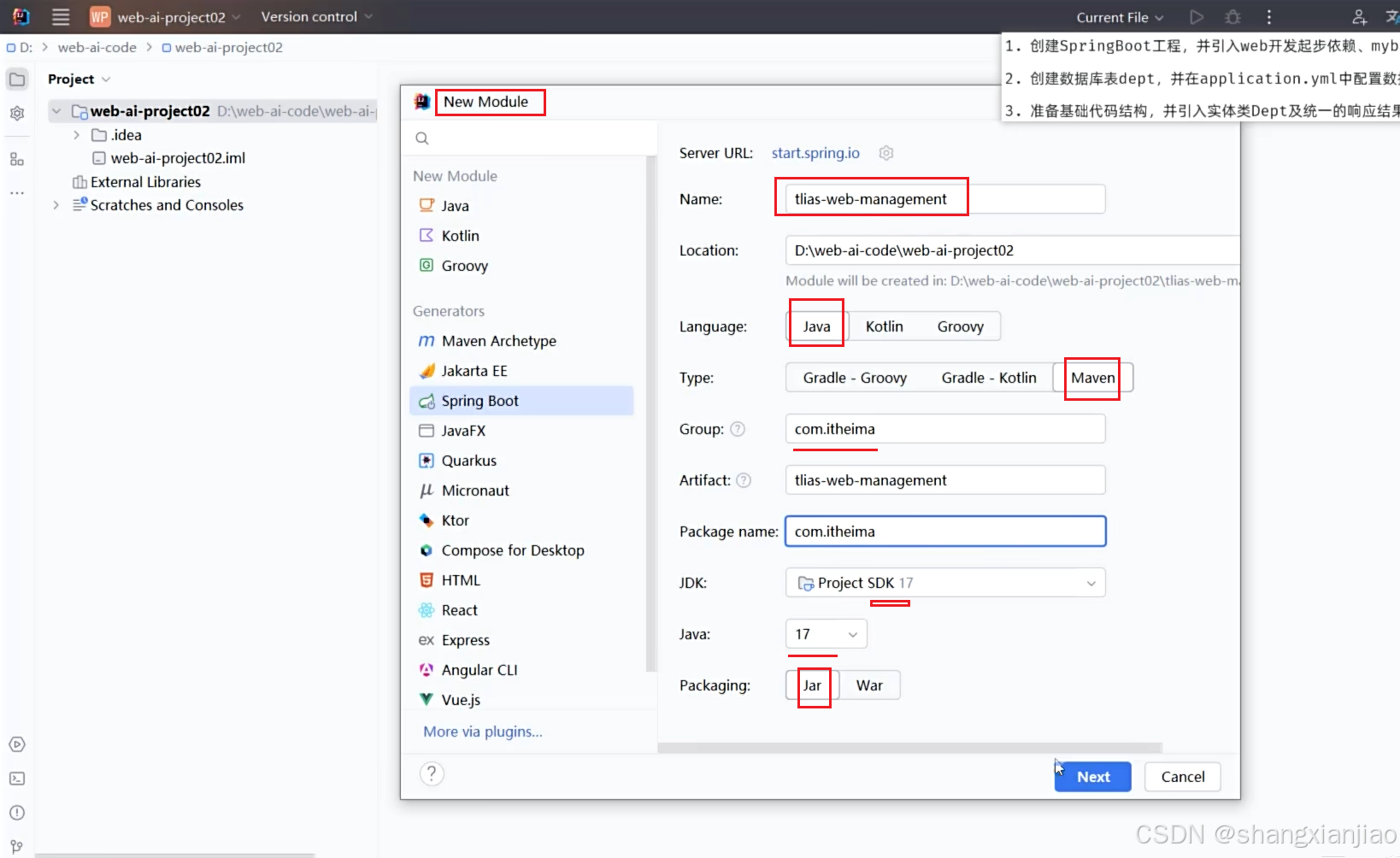
Task: Open the Problems tool window
Action: 17,813
